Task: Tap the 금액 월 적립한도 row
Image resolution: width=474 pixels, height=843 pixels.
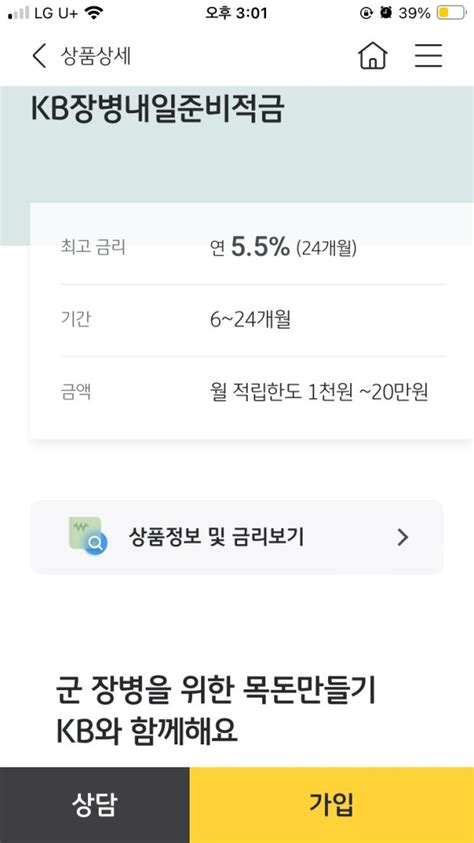Action: click(x=253, y=392)
